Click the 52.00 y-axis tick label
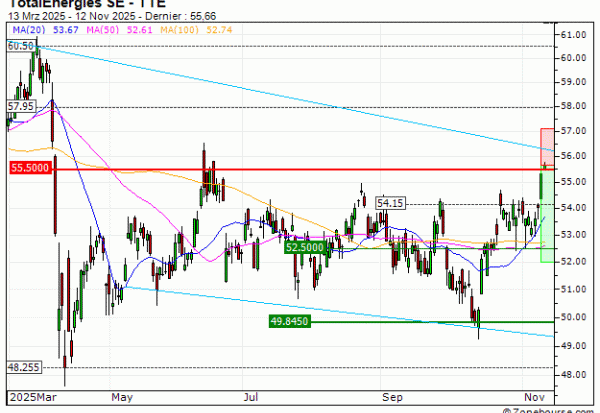This screenshot has height=413, width=600. pyautogui.click(x=573, y=261)
